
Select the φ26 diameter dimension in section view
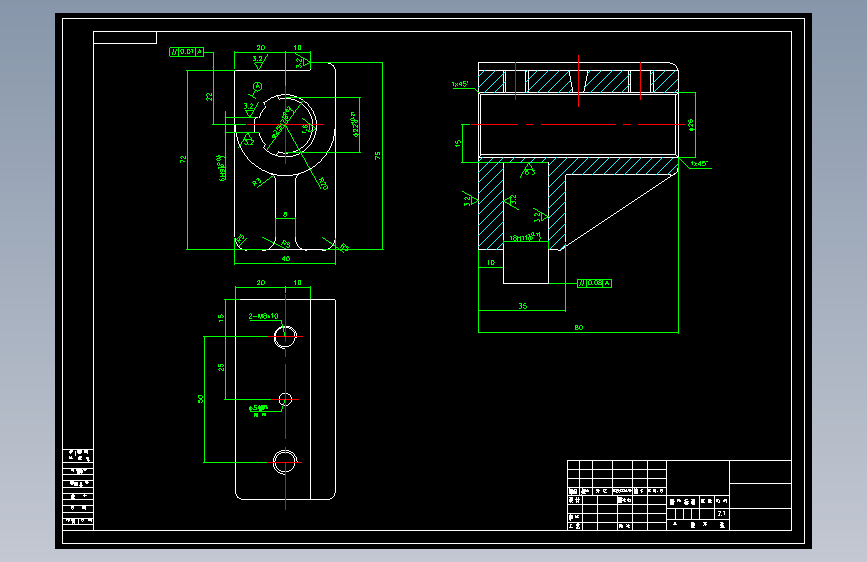point(691,124)
